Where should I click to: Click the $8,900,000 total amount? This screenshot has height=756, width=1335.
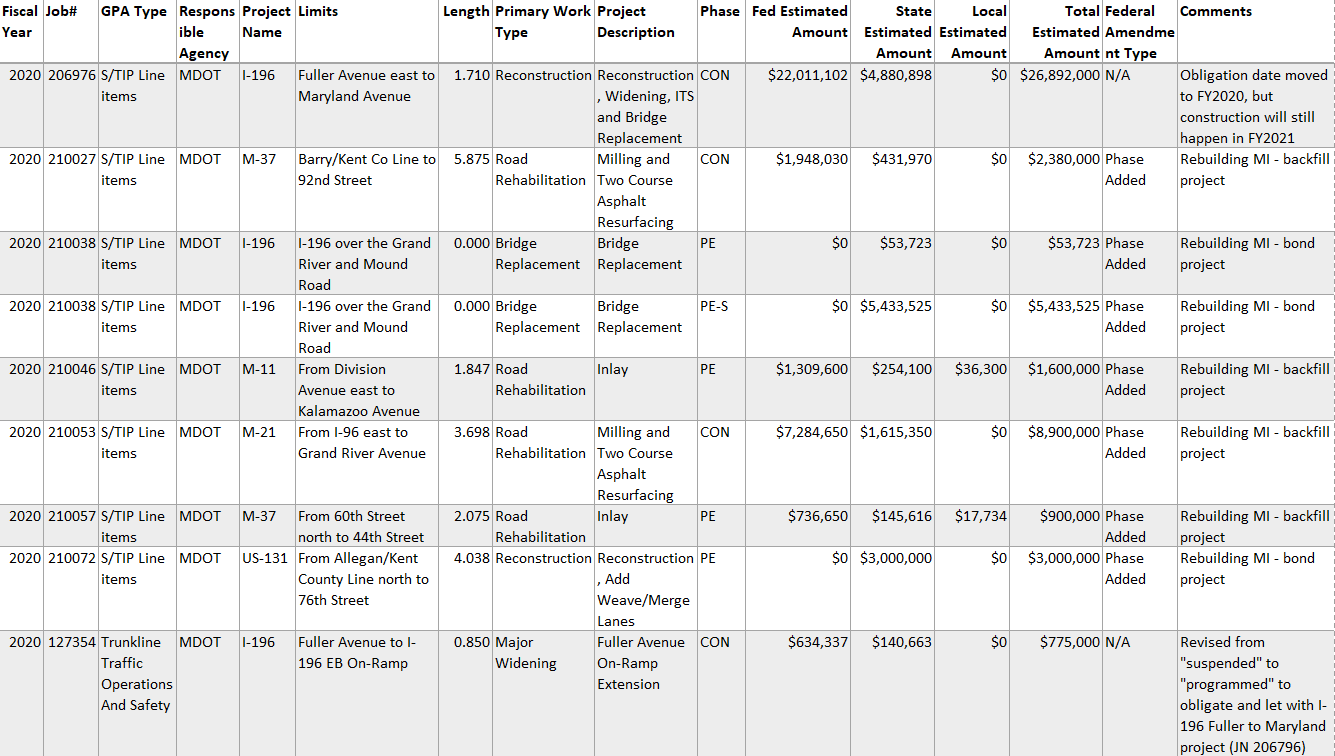pyautogui.click(x=1064, y=432)
